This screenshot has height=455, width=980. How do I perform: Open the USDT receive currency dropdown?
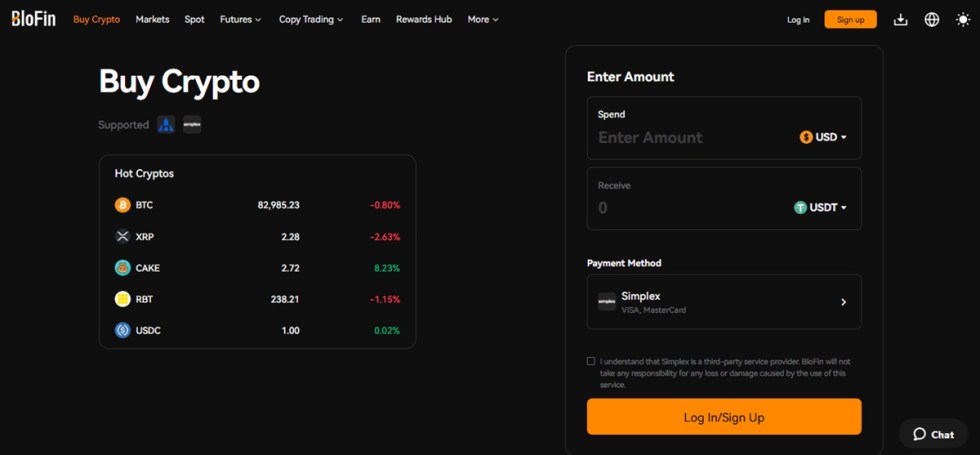point(820,208)
